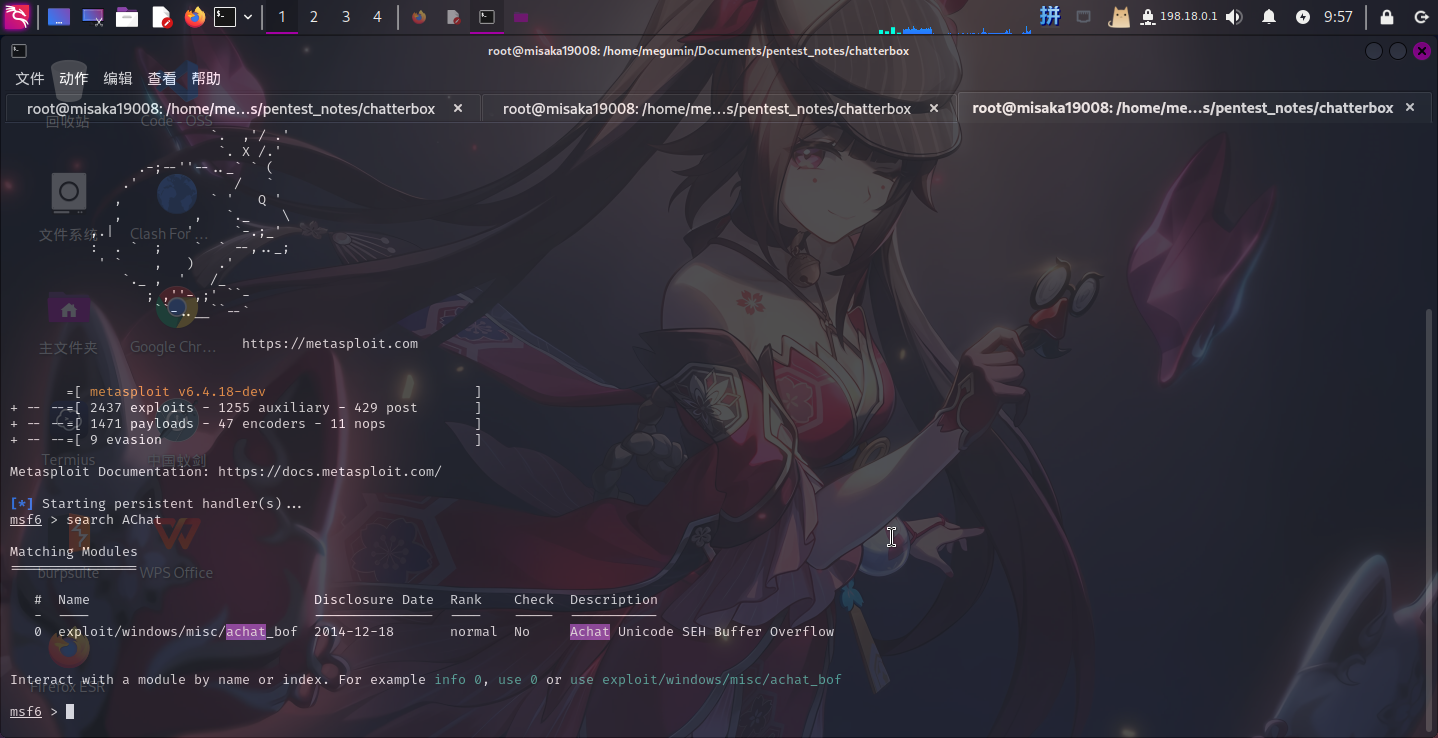Screen dimensions: 1438x738
Task: Open the 动作 menu
Action: (x=74, y=79)
